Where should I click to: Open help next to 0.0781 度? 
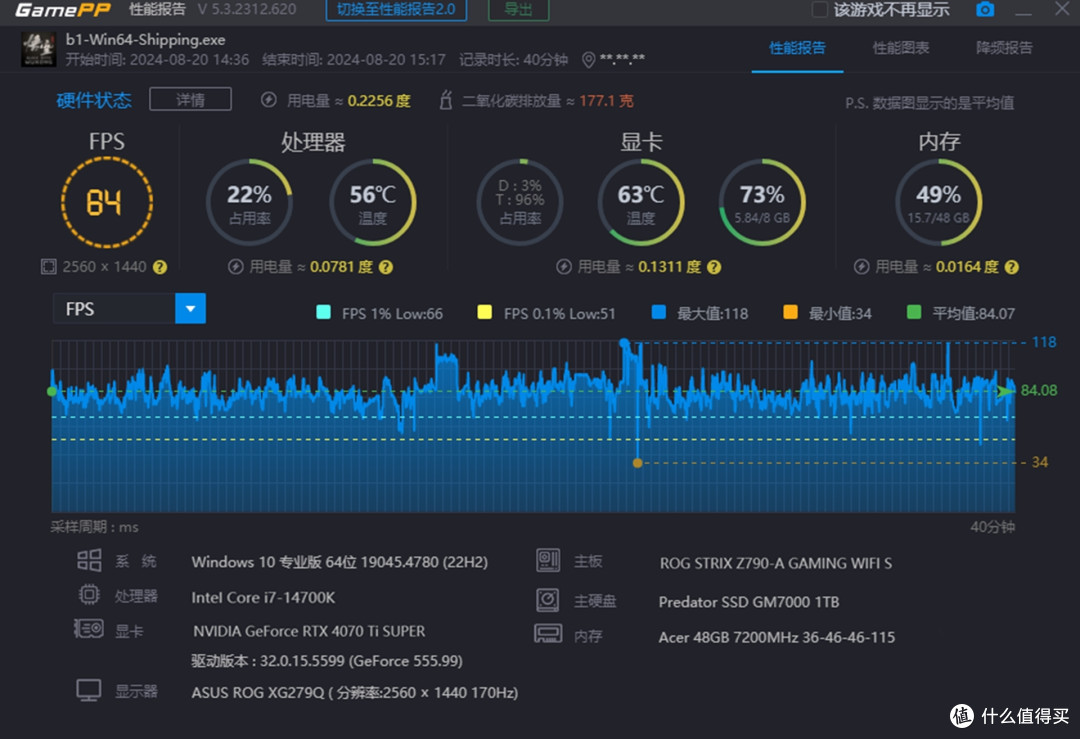click(x=386, y=267)
